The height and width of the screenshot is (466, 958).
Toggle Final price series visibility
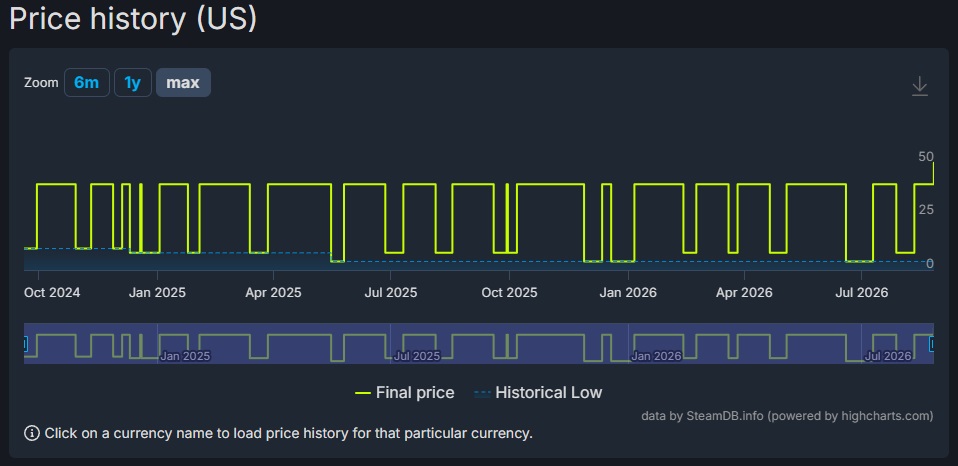pyautogui.click(x=405, y=393)
